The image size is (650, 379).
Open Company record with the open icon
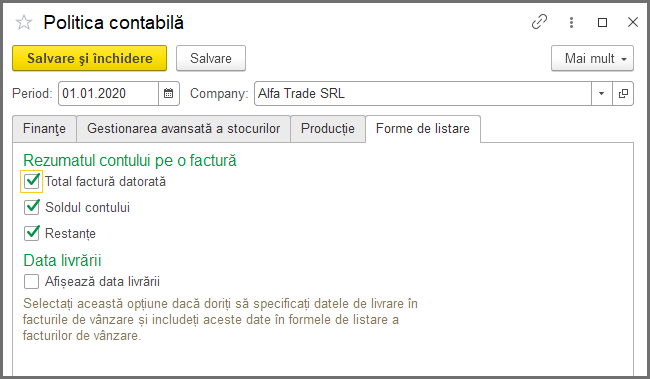tap(623, 94)
